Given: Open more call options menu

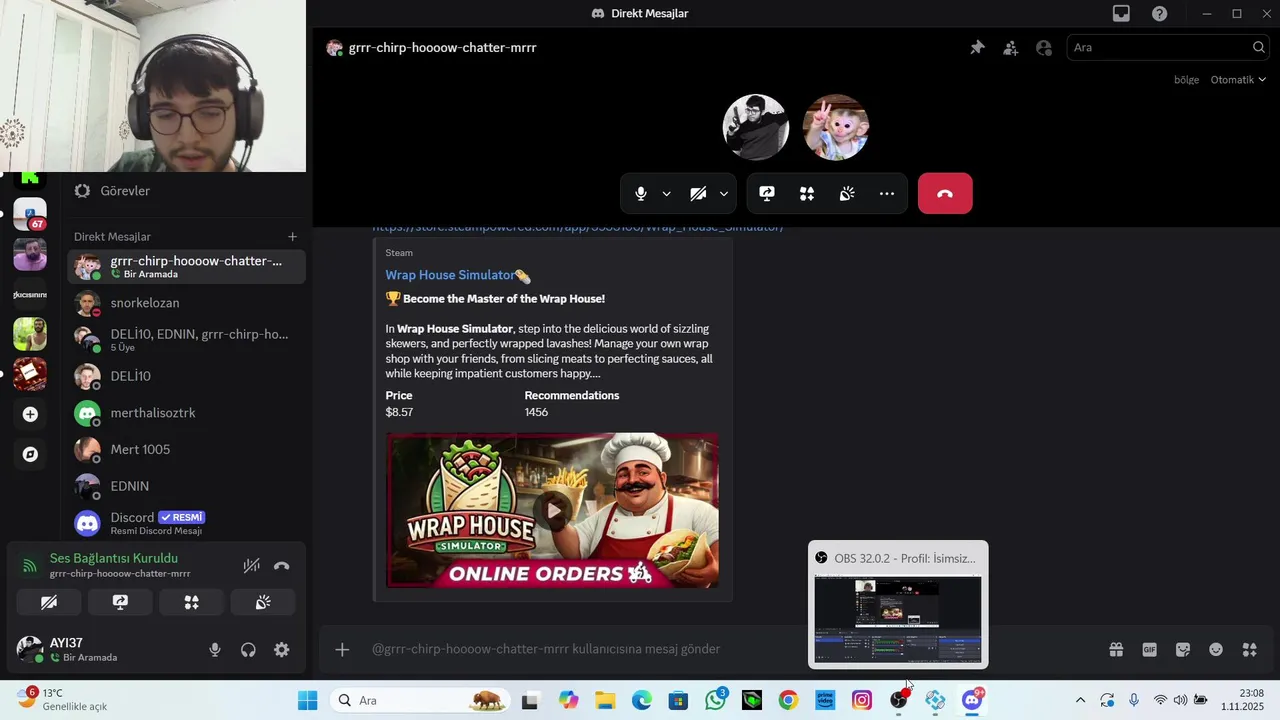Looking at the screenshot, I should (x=887, y=194).
